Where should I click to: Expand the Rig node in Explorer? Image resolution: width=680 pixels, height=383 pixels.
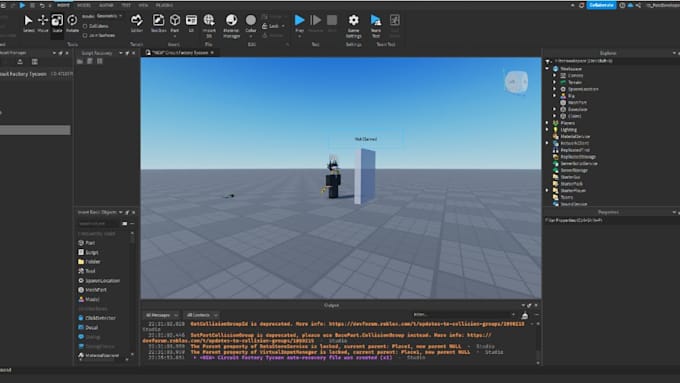coord(555,95)
